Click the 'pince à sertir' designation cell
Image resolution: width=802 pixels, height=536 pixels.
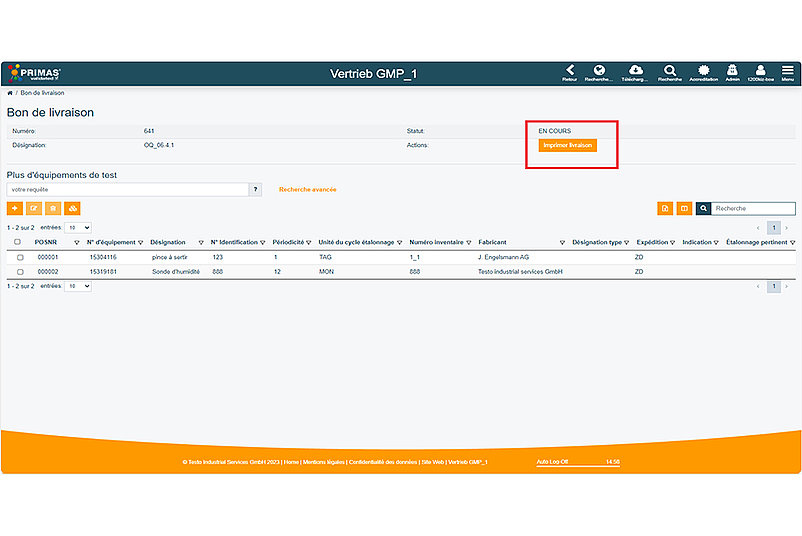(170, 257)
